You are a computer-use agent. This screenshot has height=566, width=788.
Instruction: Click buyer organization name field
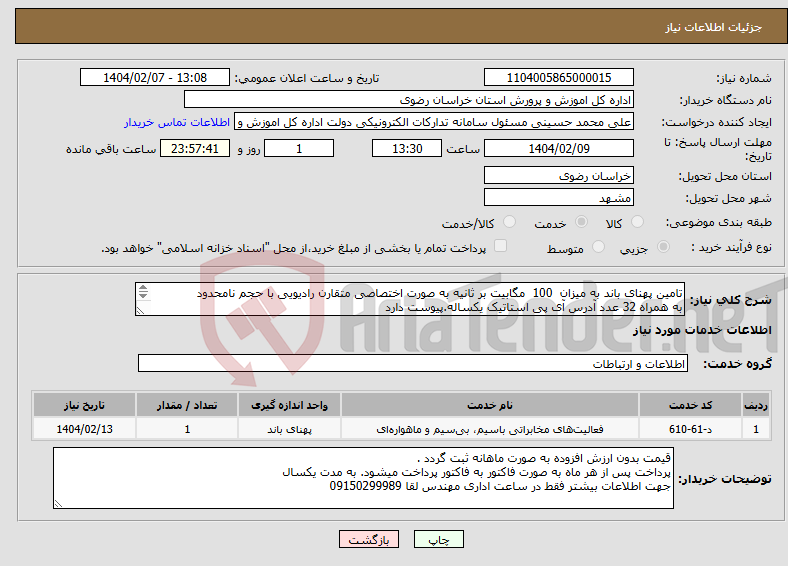[x=409, y=100]
